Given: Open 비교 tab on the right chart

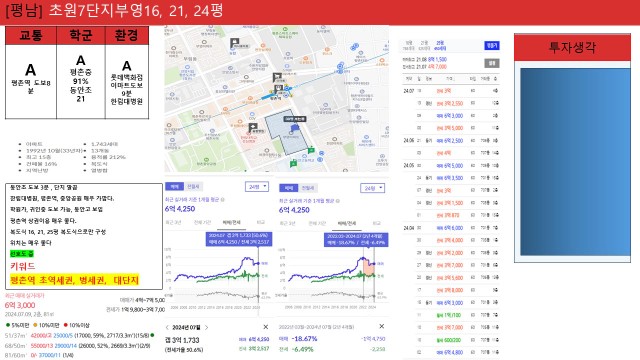Looking at the screenshot, I should coord(376,223).
